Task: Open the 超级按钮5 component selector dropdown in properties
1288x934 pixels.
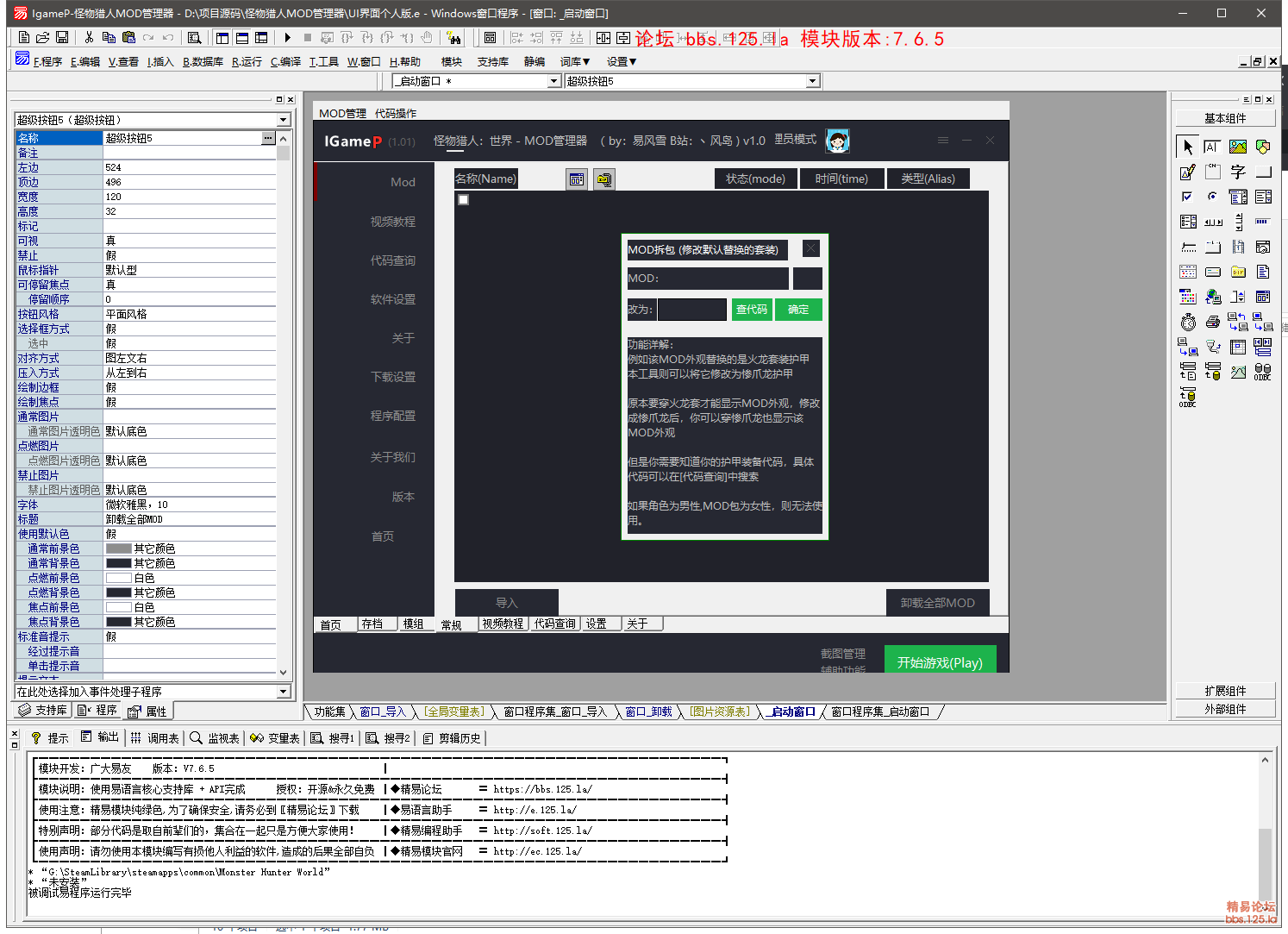Action: click(283, 120)
